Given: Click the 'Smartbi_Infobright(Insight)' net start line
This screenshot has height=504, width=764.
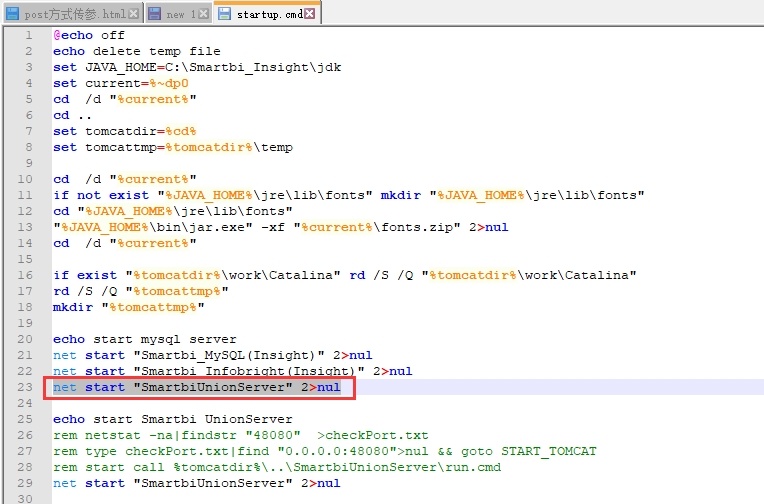Looking at the screenshot, I should pyautogui.click(x=232, y=371).
